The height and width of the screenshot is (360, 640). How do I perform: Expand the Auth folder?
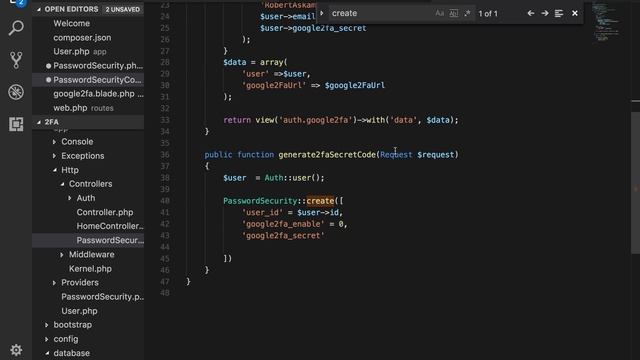click(x=70, y=198)
